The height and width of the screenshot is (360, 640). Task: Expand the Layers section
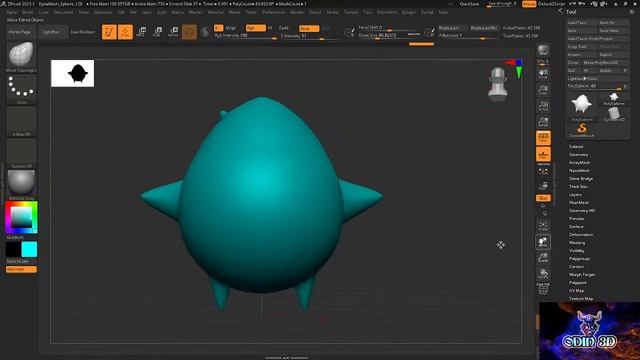(575, 195)
